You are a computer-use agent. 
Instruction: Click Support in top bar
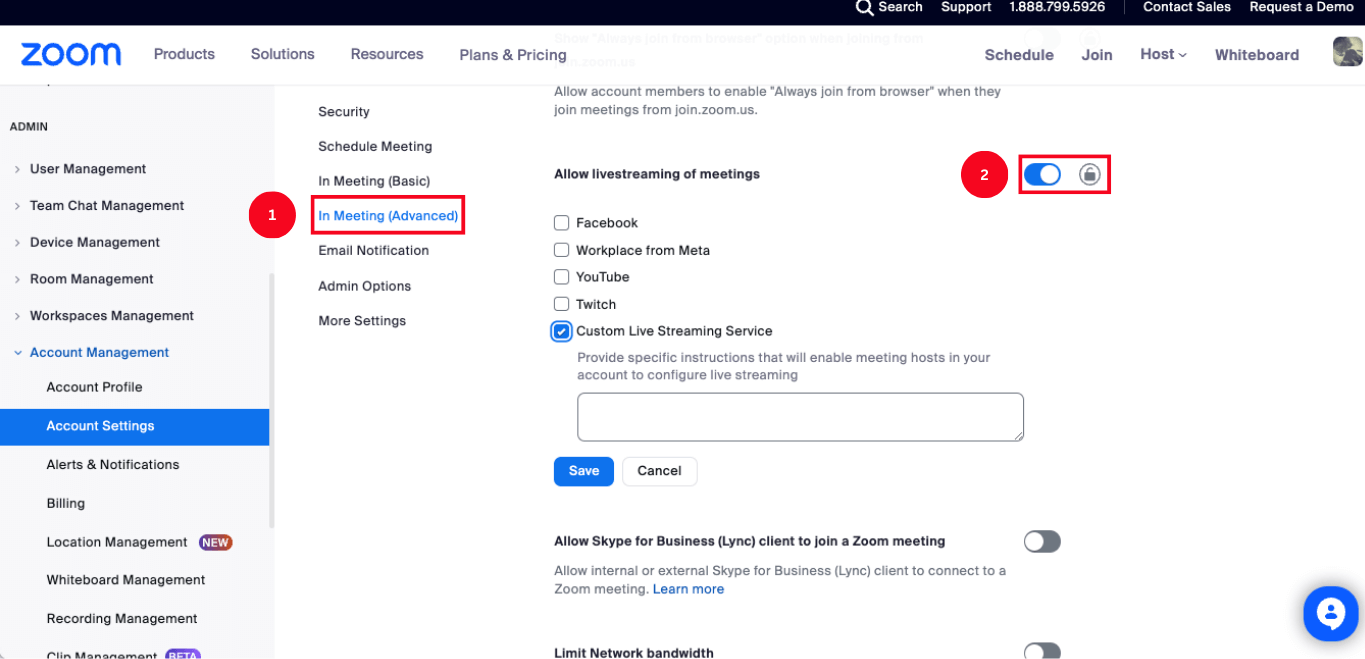tap(966, 7)
